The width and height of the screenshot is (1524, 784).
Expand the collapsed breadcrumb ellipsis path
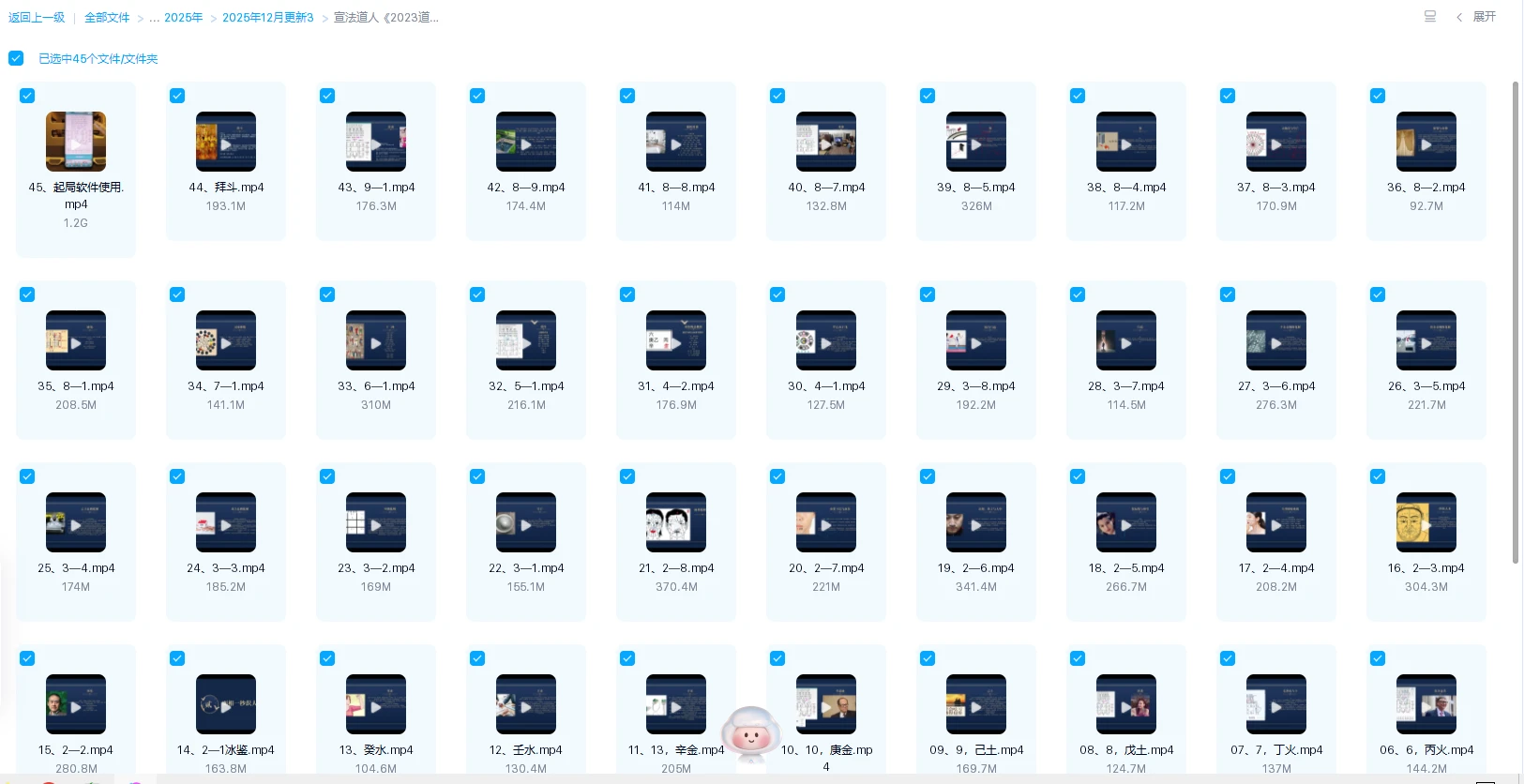coord(153,18)
